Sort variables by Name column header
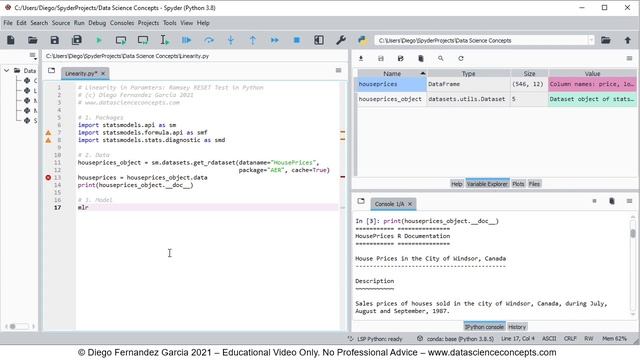Viewport: 640px width, 360px height. [392, 73]
